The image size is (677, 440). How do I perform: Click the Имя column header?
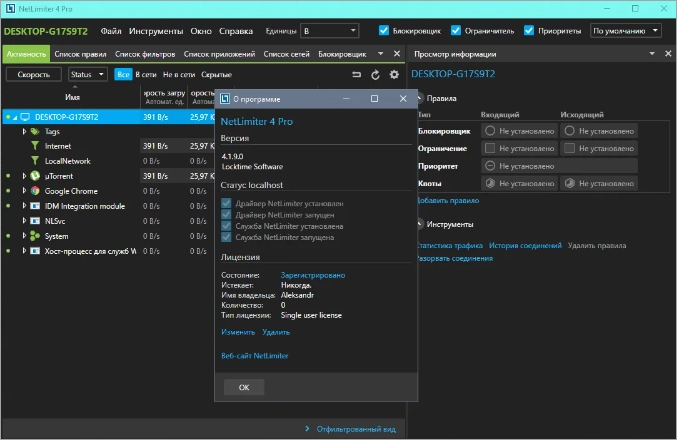73,97
